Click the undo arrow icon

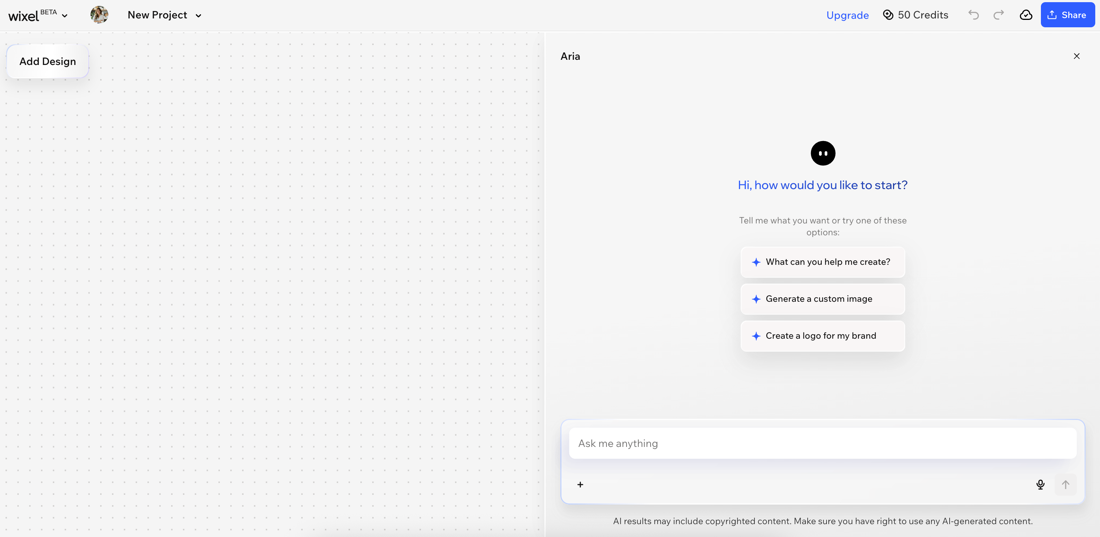(973, 15)
